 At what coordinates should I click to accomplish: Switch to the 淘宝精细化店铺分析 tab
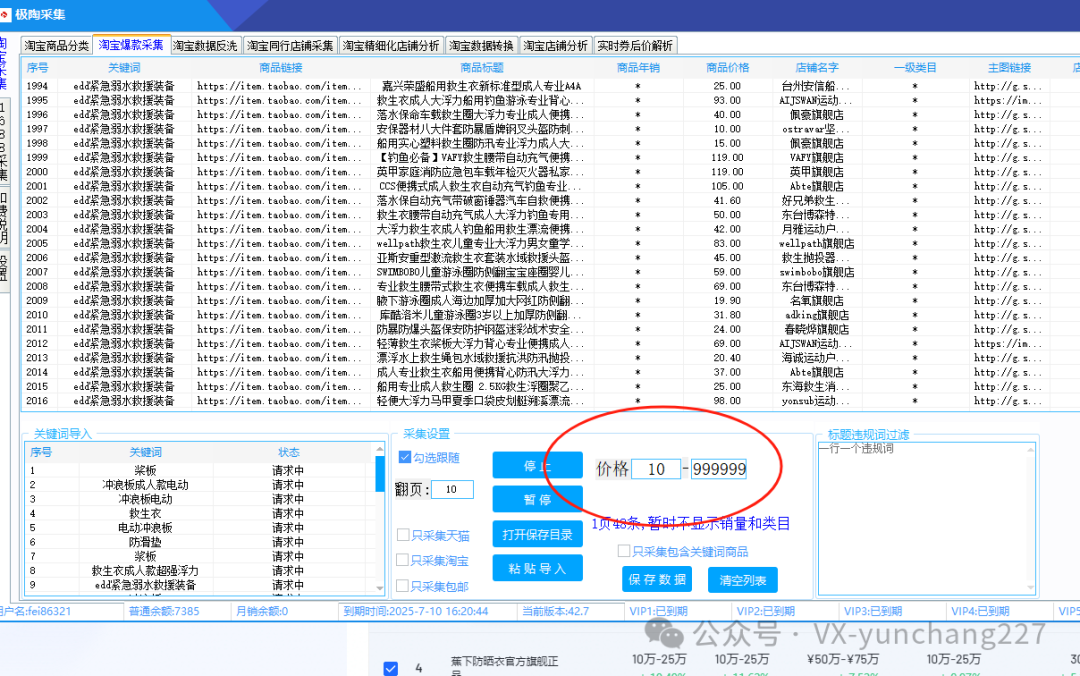click(x=390, y=44)
